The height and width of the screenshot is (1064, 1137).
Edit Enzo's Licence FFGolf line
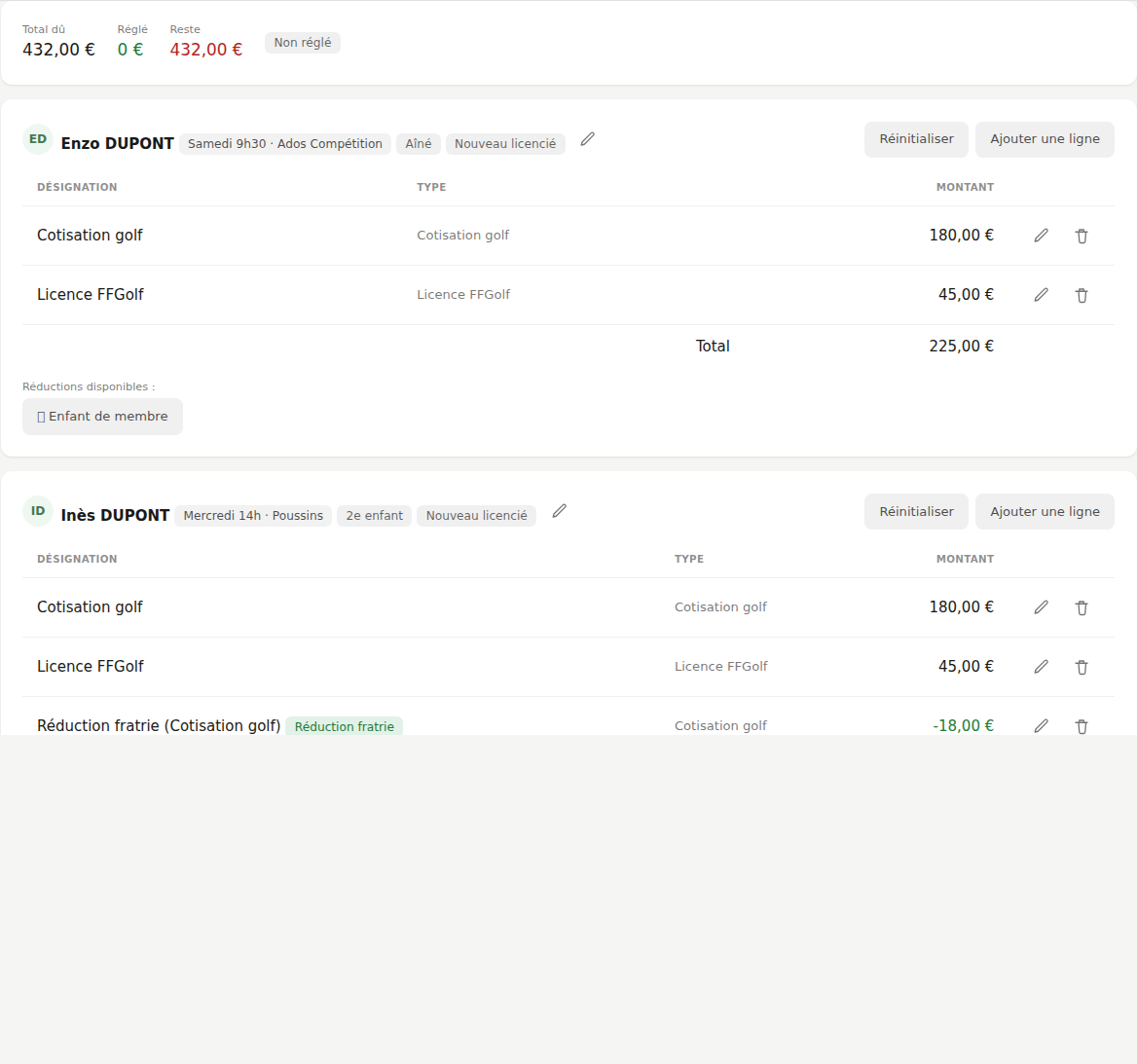1042,294
